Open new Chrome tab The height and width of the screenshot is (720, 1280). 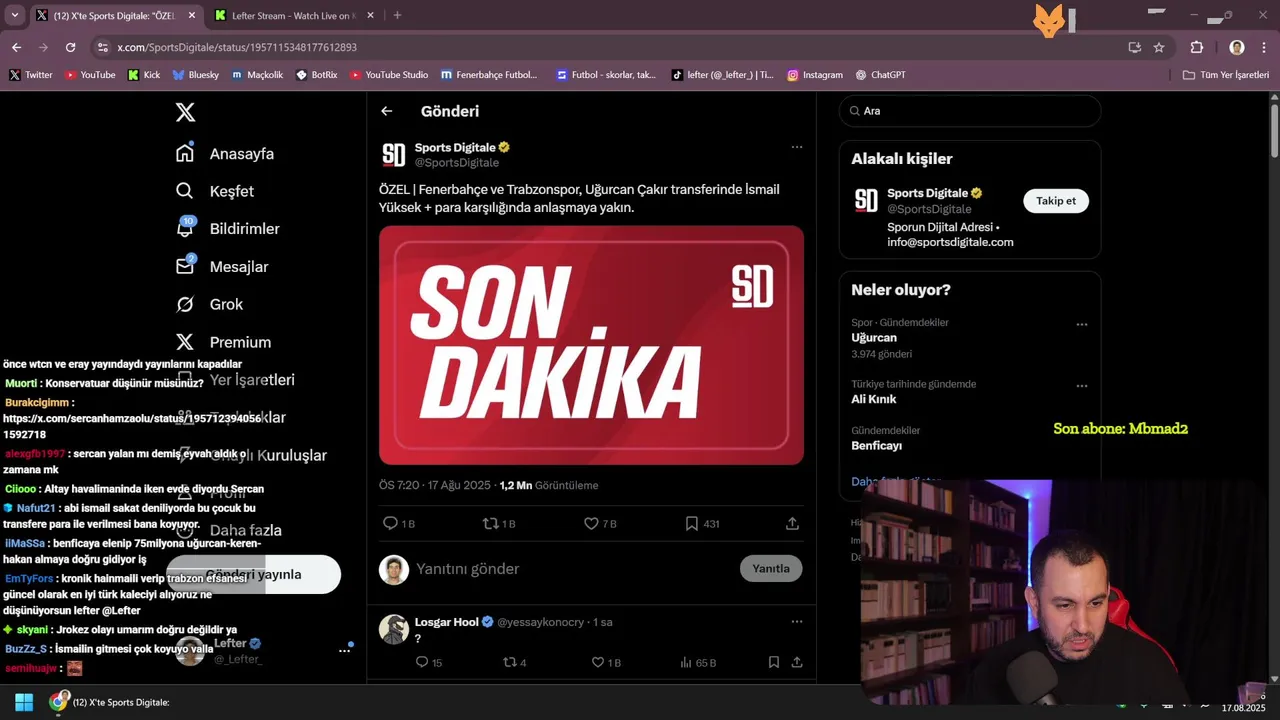coord(397,15)
